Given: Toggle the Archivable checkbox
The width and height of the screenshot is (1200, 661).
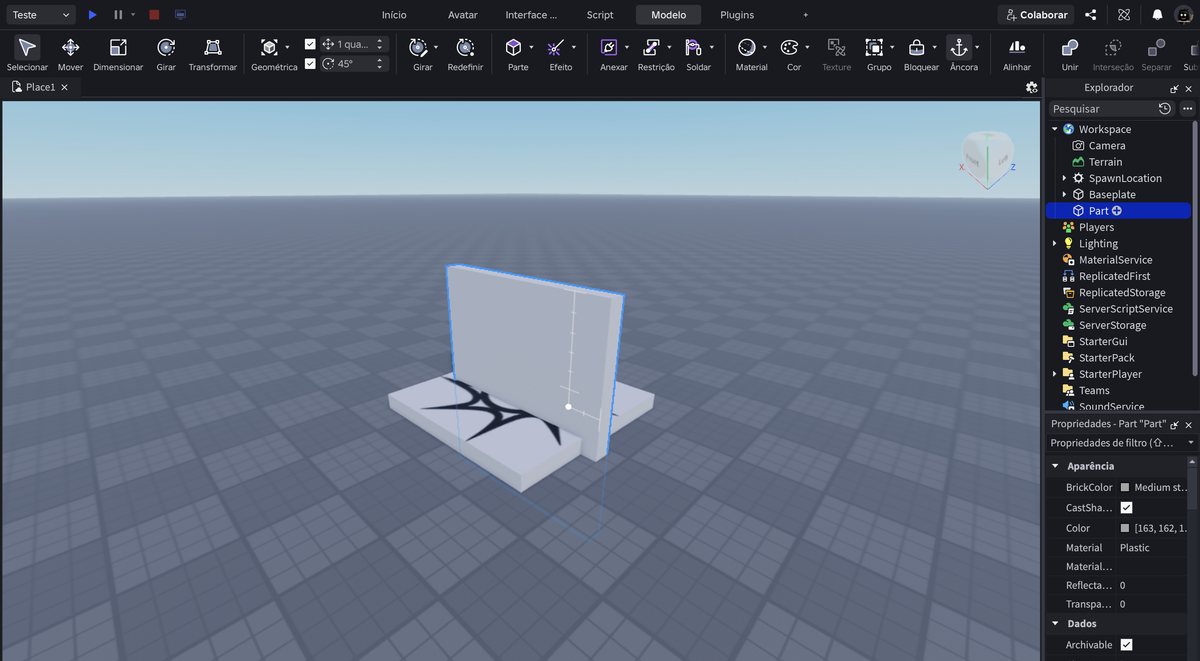Looking at the screenshot, I should tap(1127, 645).
